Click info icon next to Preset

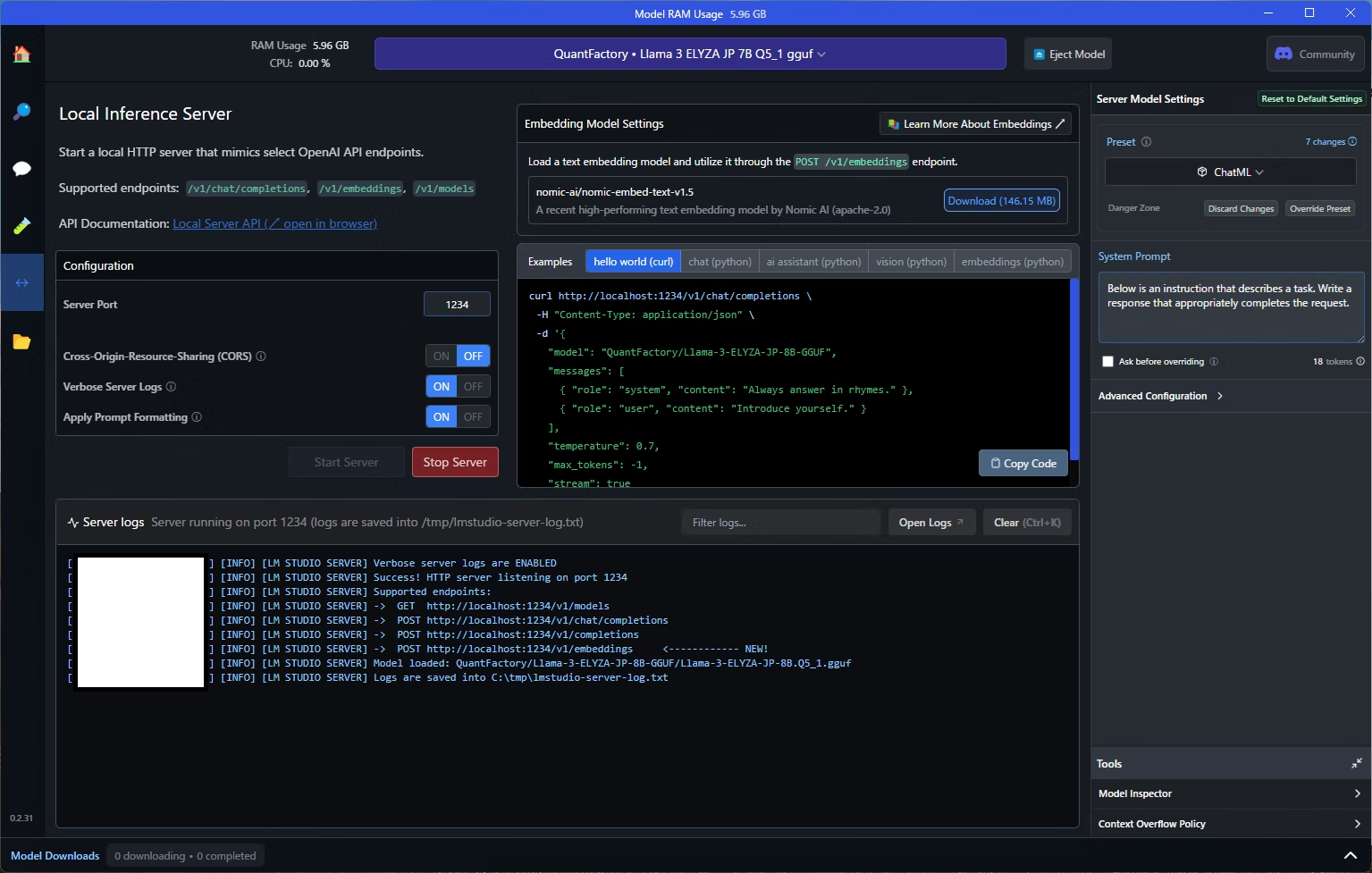tap(1146, 141)
